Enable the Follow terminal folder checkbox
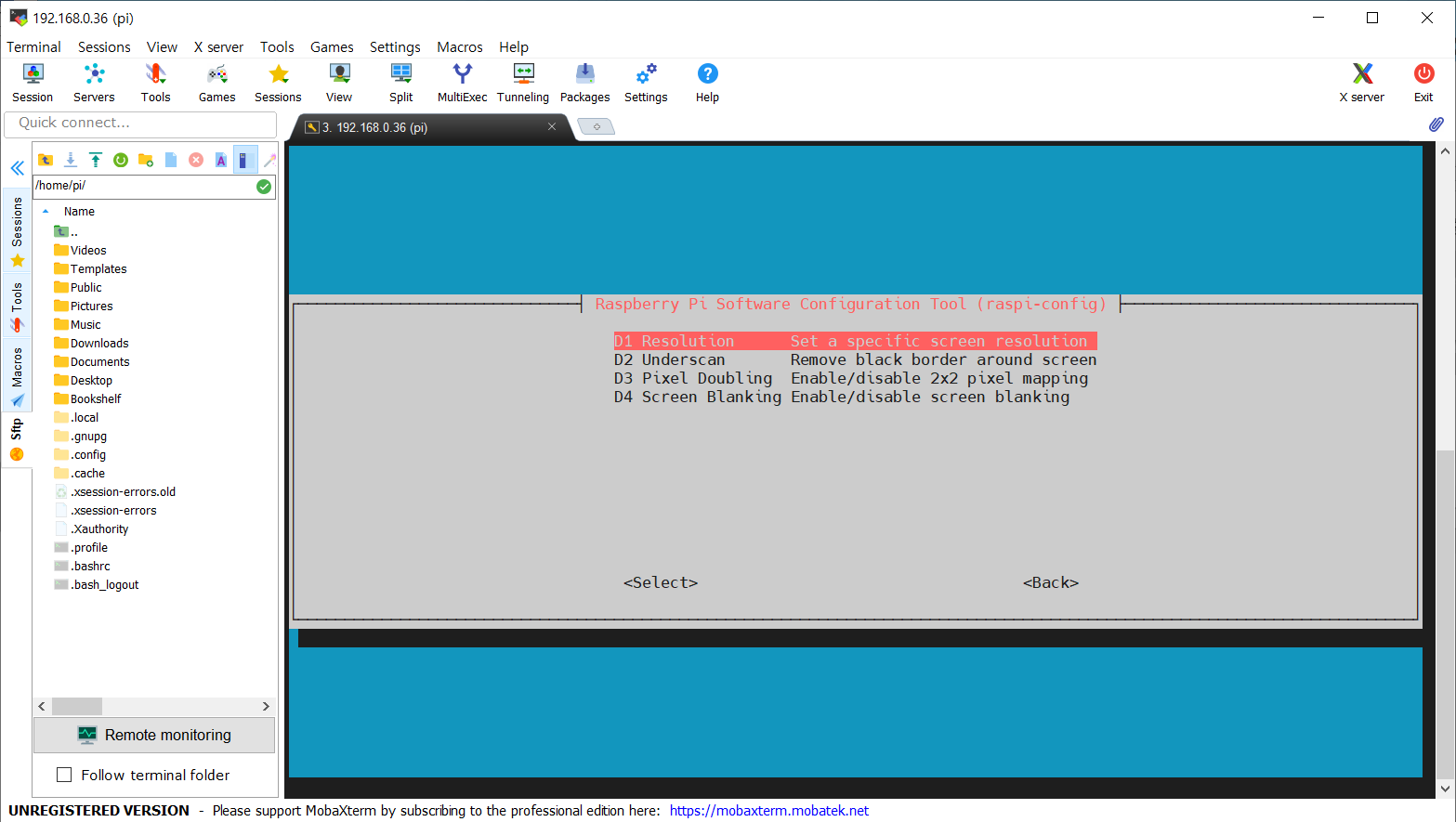 tap(64, 775)
